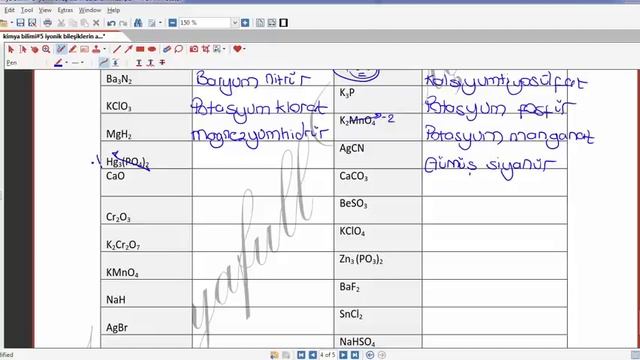640x360 pixels.
Task: Expand the Stamp tool dropdown arrow
Action: (104, 49)
